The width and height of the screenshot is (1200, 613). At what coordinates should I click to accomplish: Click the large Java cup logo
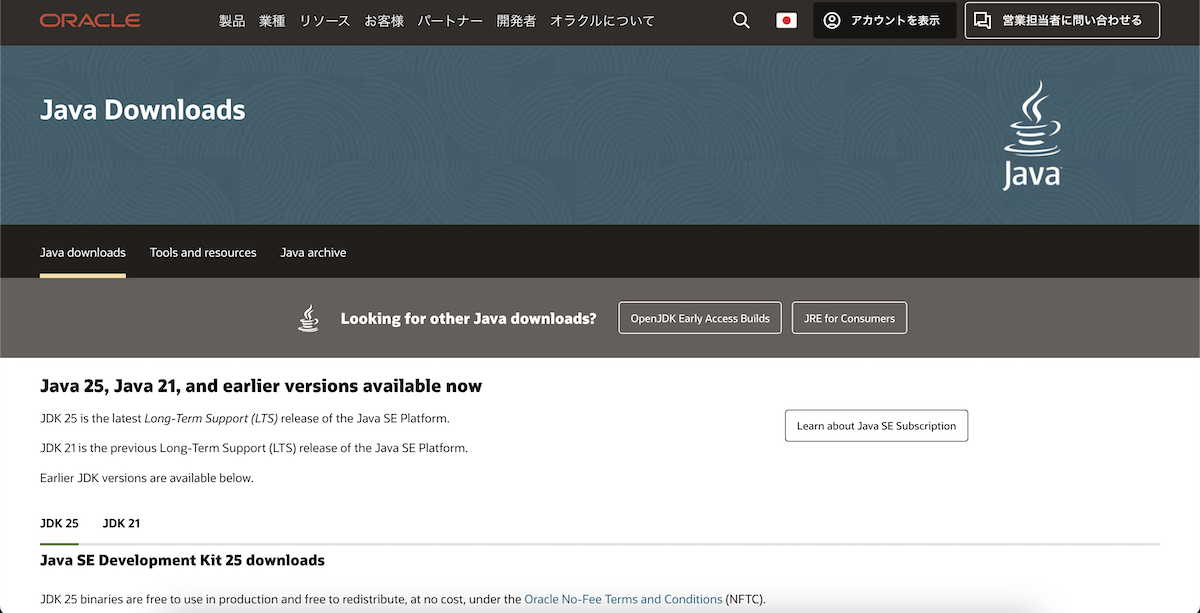click(x=1032, y=133)
